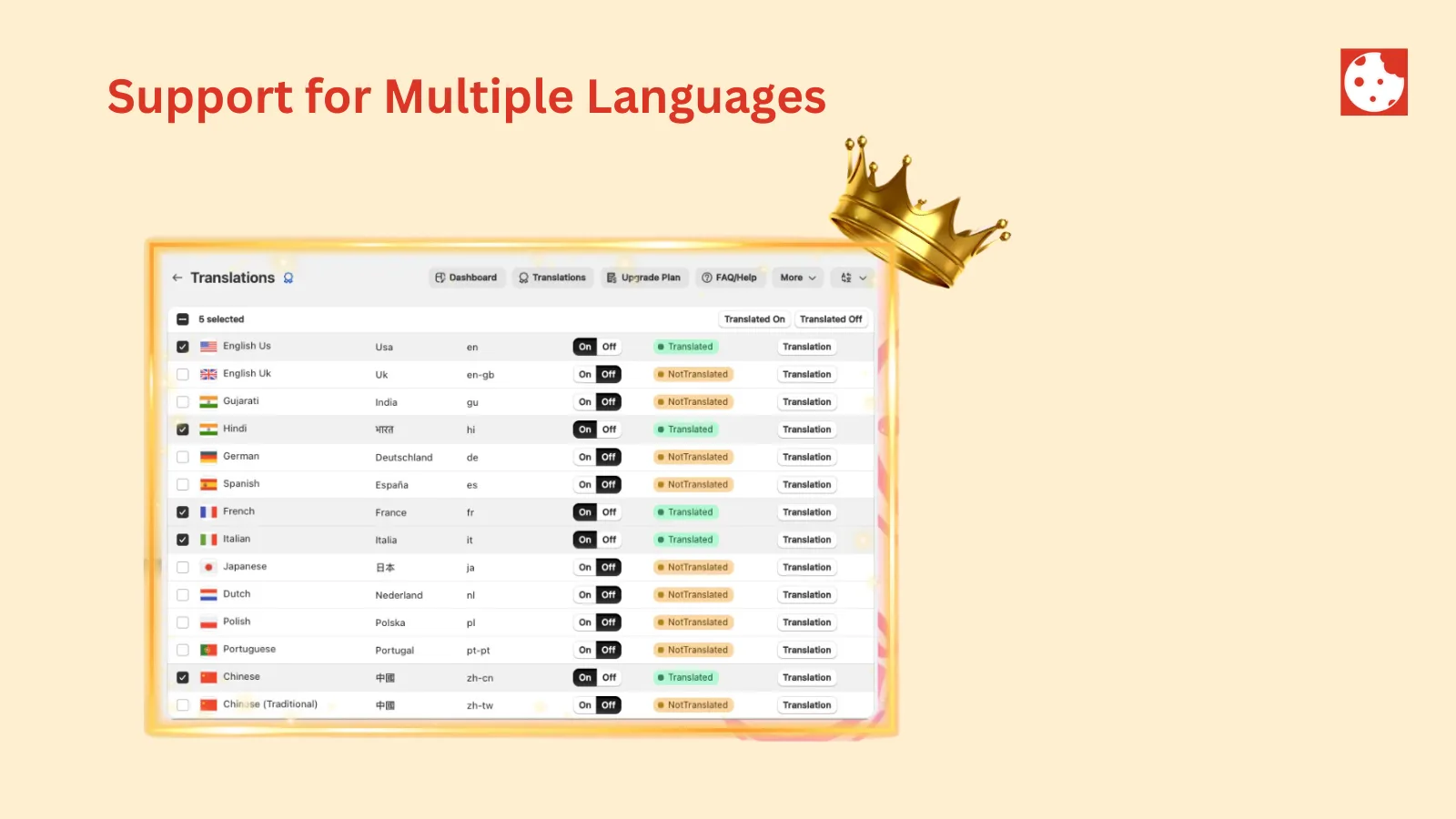Image resolution: width=1456 pixels, height=819 pixels.
Task: Open the Dashboard tab
Action: tap(467, 278)
